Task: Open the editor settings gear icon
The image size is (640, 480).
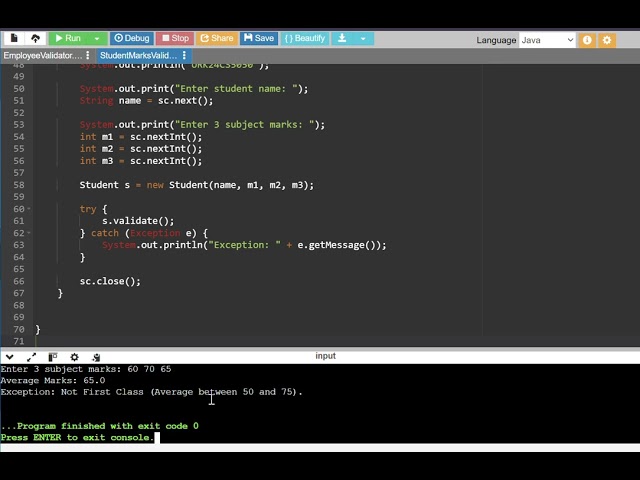Action: coord(607,40)
